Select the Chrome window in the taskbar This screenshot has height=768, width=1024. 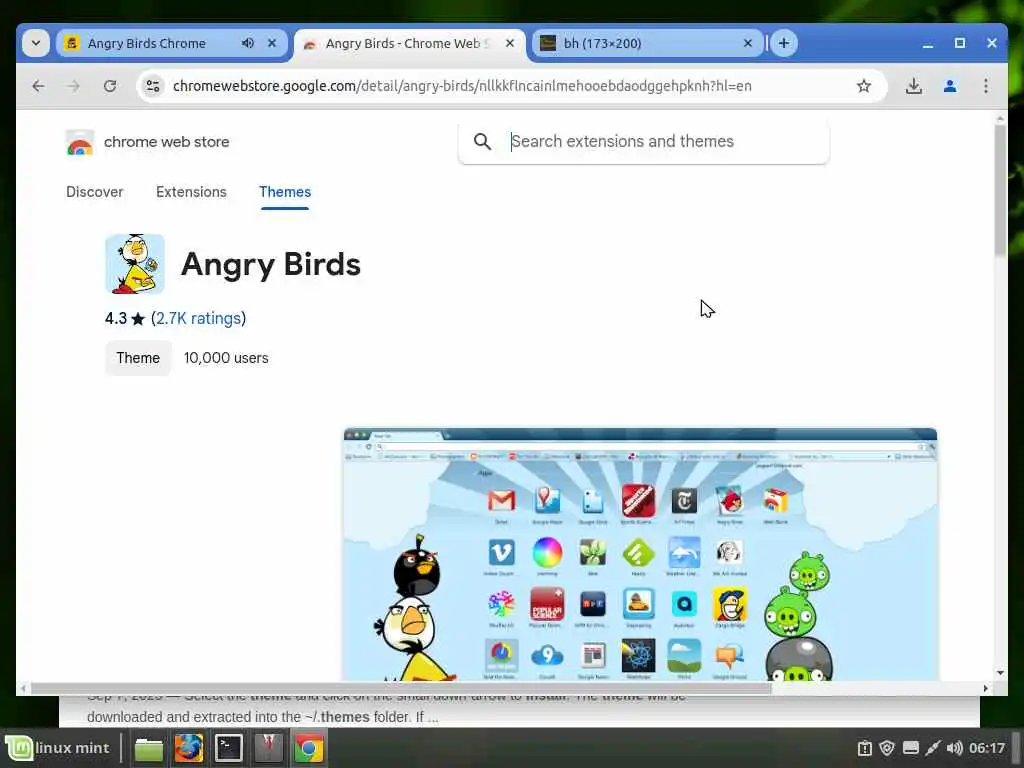[308, 748]
